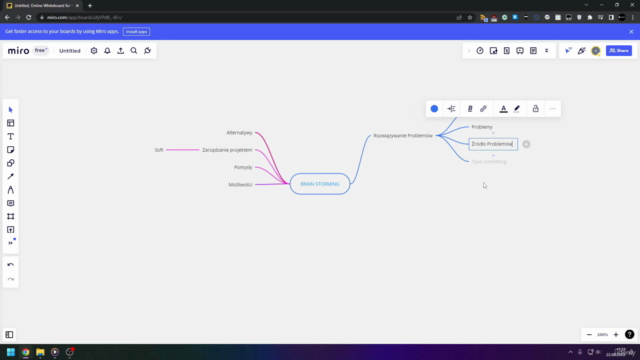Redo the last action
The height and width of the screenshot is (360, 640).
point(11,279)
